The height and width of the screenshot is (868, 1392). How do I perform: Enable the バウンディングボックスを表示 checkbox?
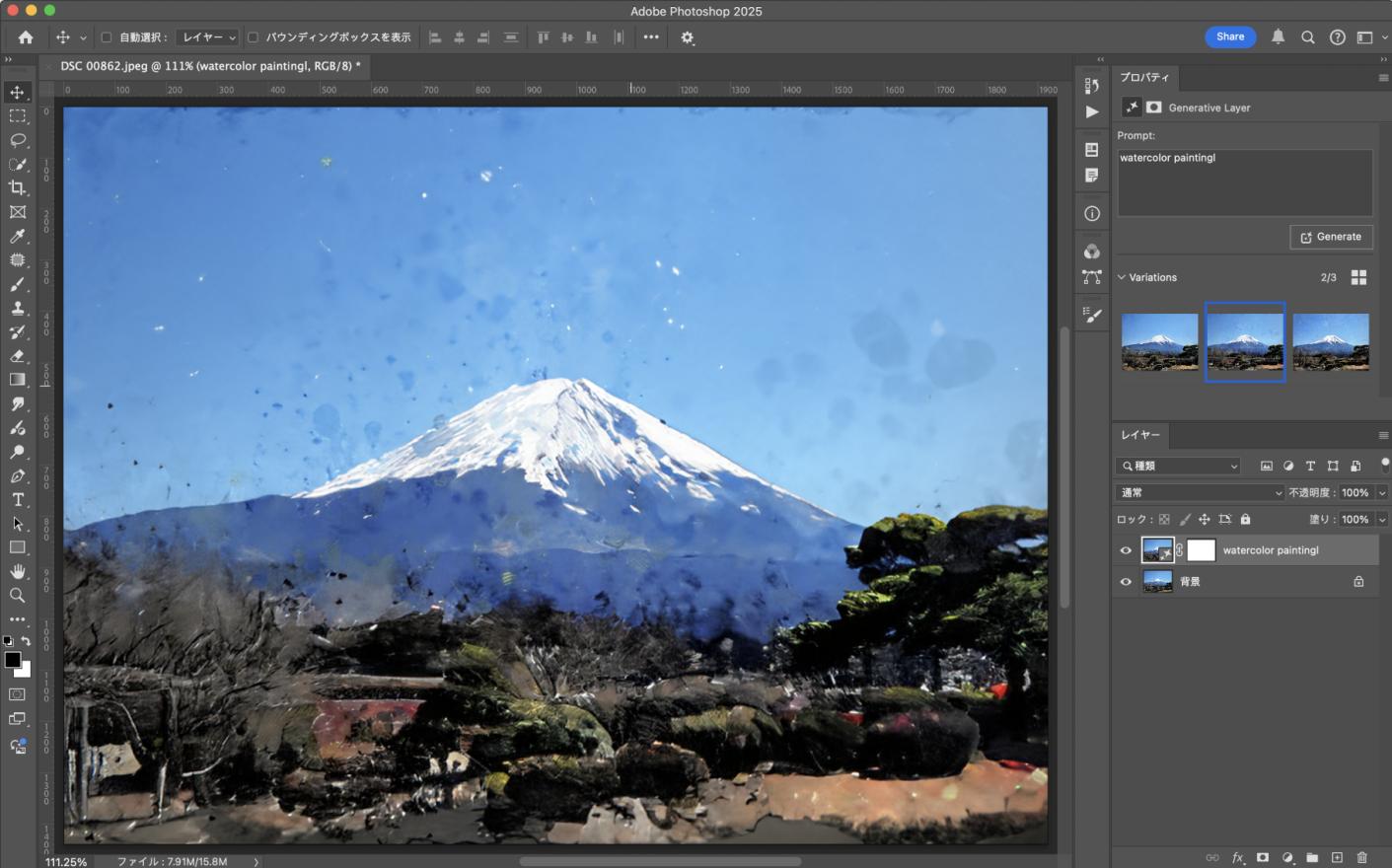pos(253,37)
